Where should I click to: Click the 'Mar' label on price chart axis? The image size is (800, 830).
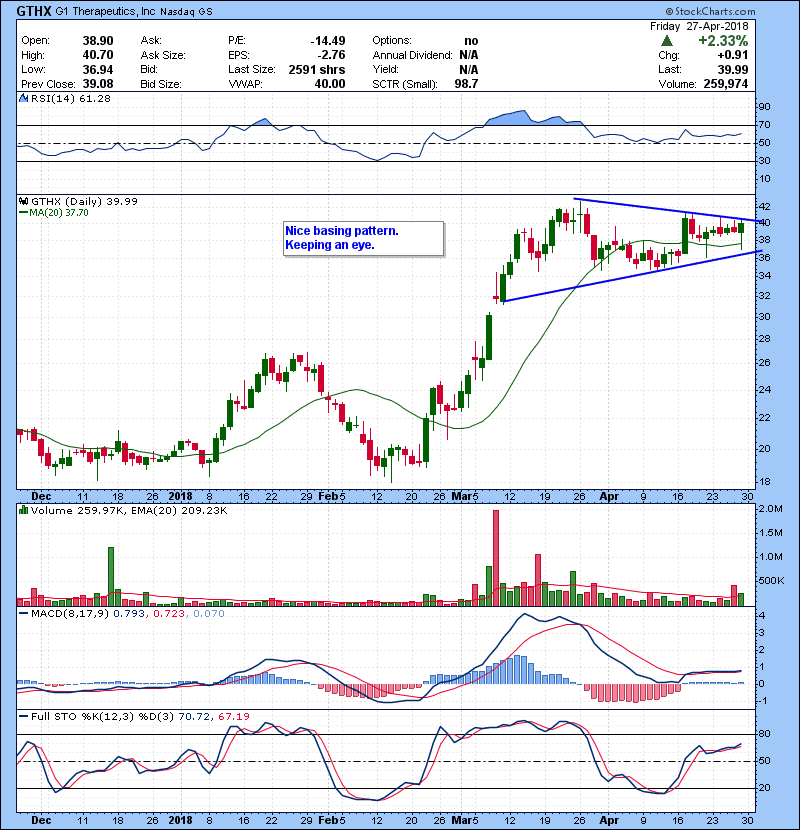coord(460,497)
